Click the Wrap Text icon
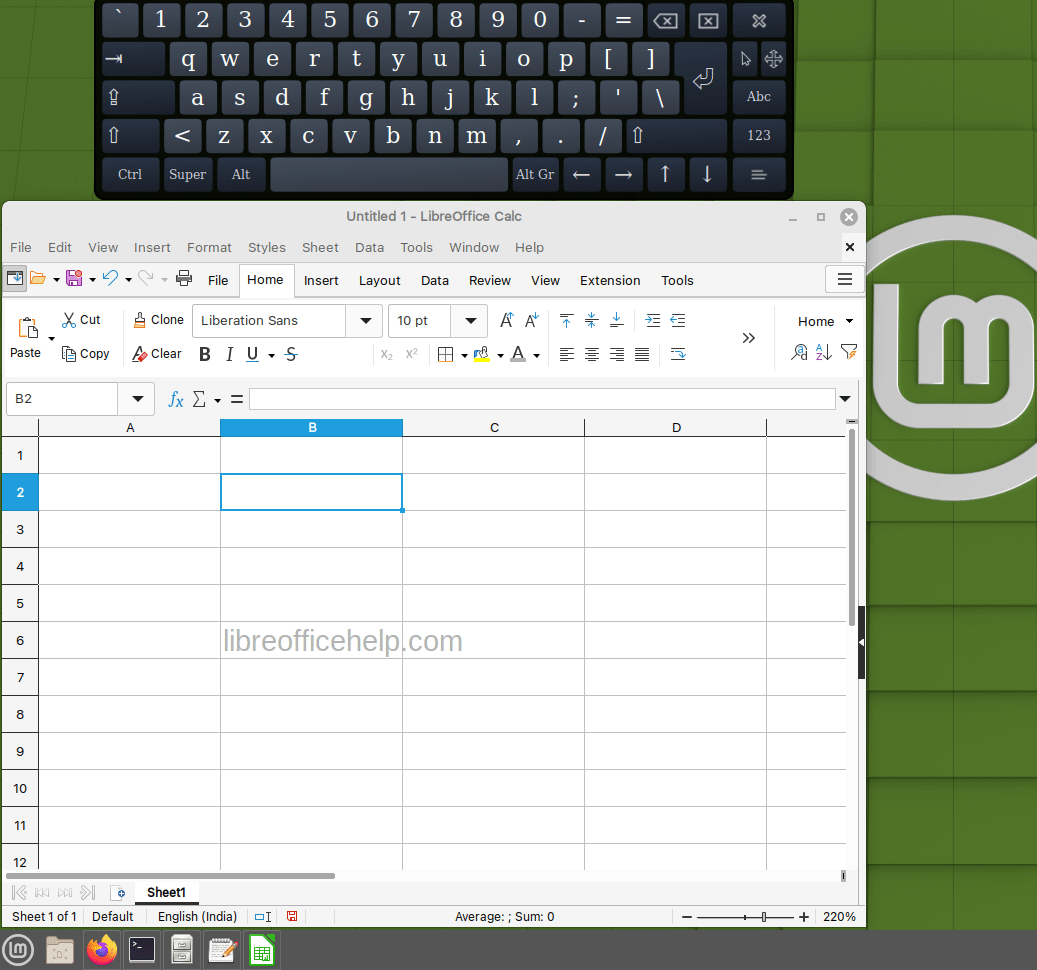Viewport: 1037px width, 970px height. pos(678,354)
